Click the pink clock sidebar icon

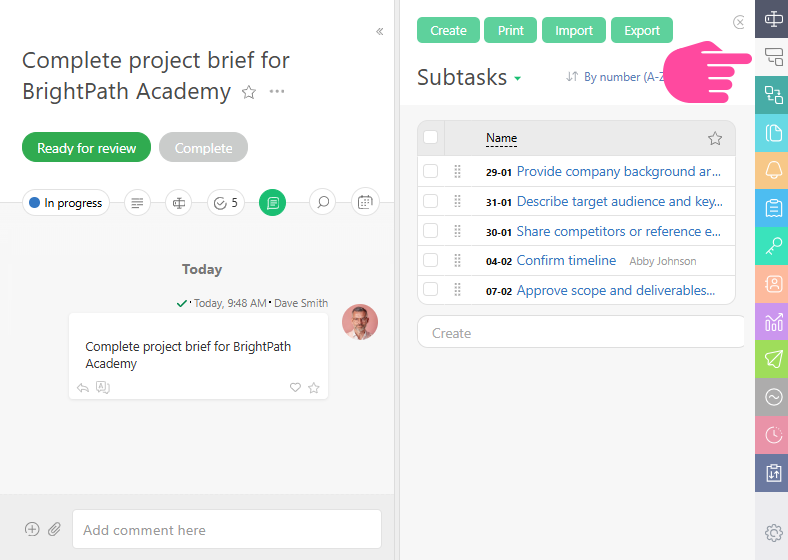pos(772,435)
